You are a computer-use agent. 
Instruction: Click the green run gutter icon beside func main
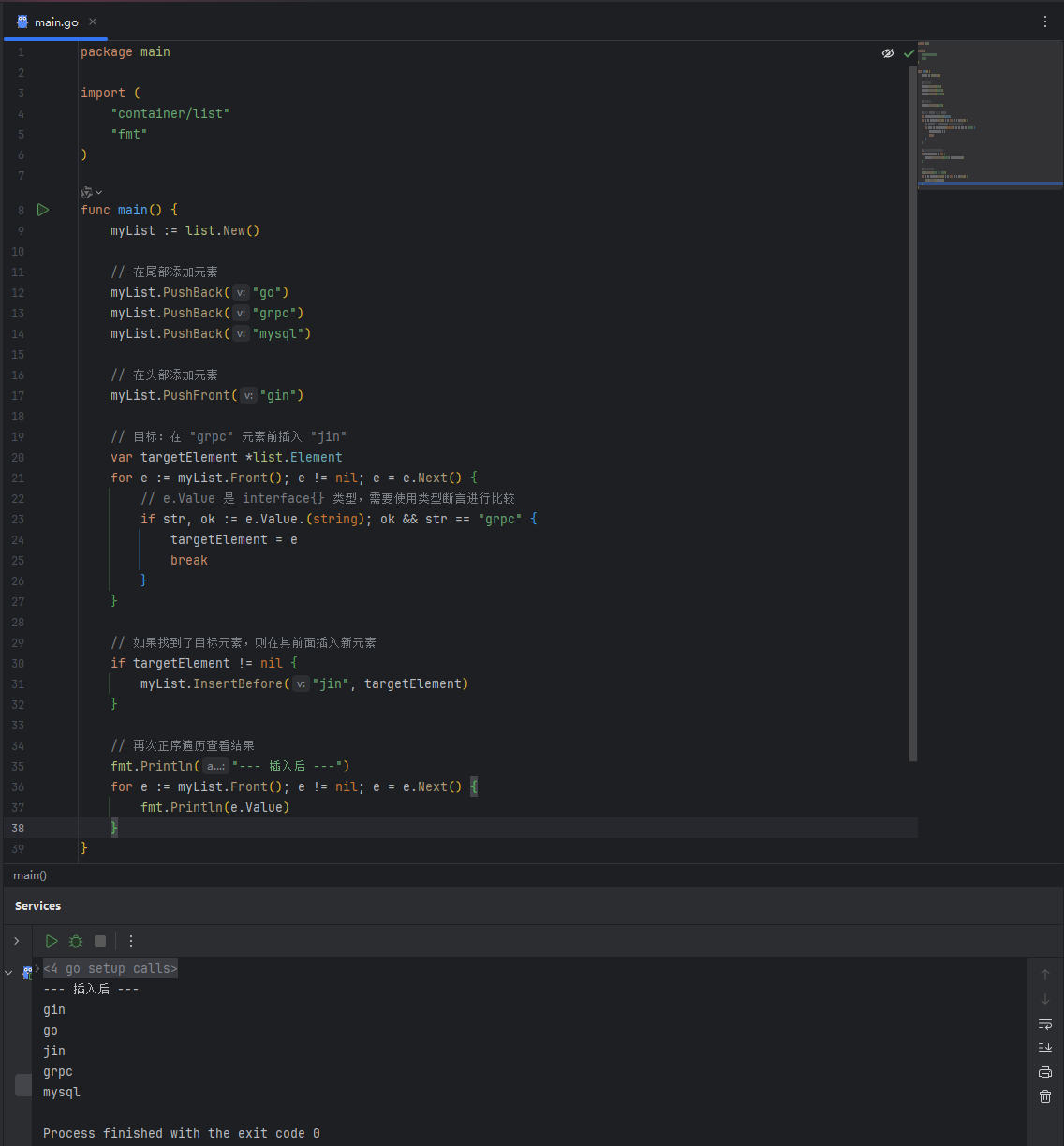[42, 210]
